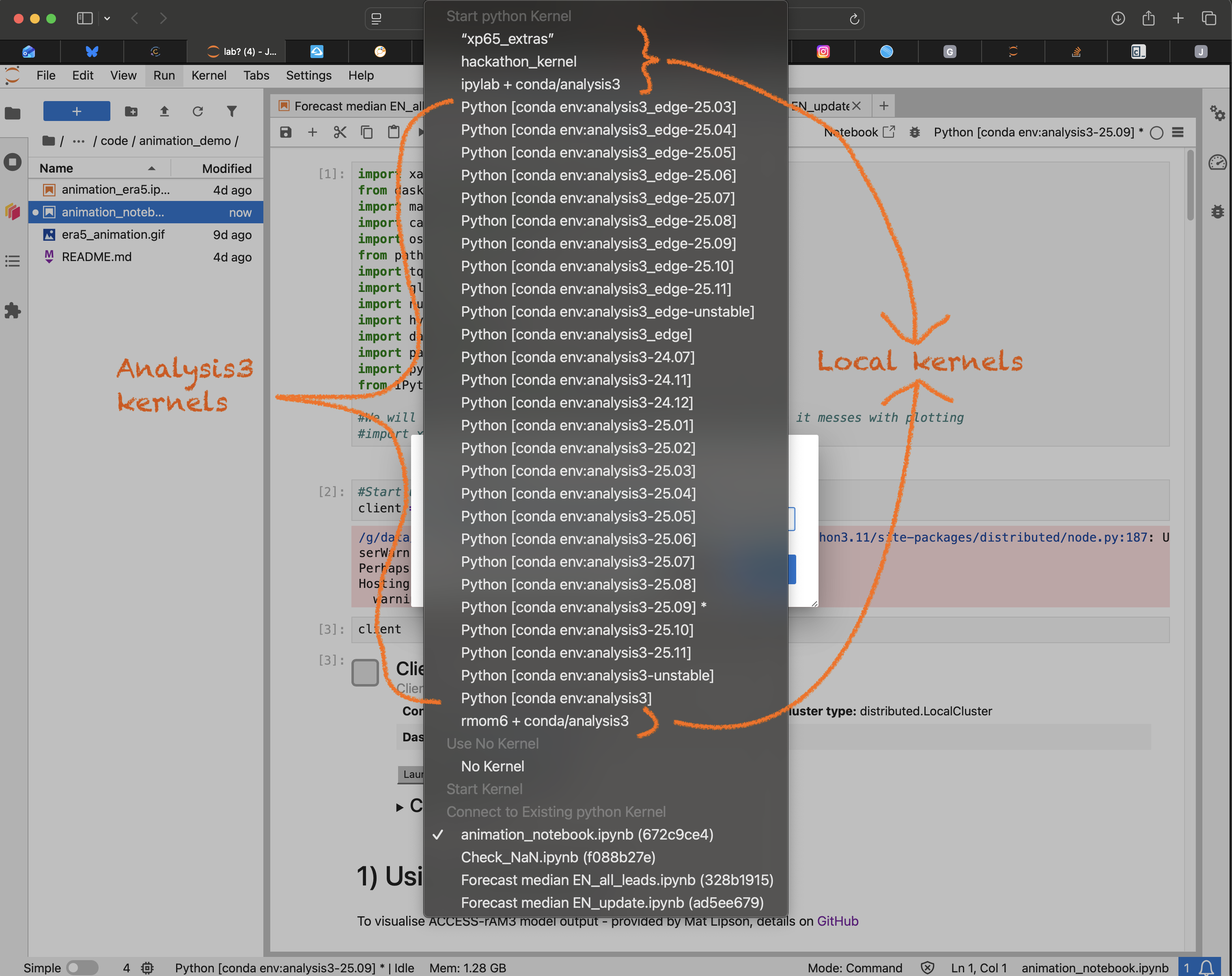Choose No Kernel from the list
Viewport: 1232px width, 976px height.
coord(492,766)
